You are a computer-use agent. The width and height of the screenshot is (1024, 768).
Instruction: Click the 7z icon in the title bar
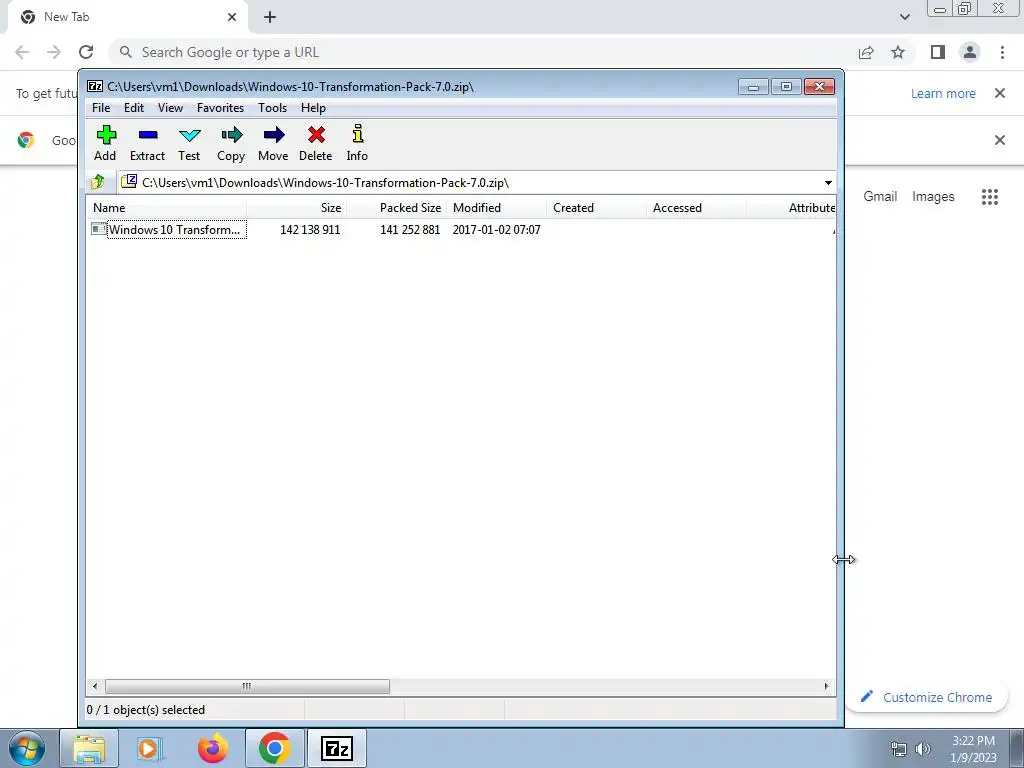[x=95, y=86]
